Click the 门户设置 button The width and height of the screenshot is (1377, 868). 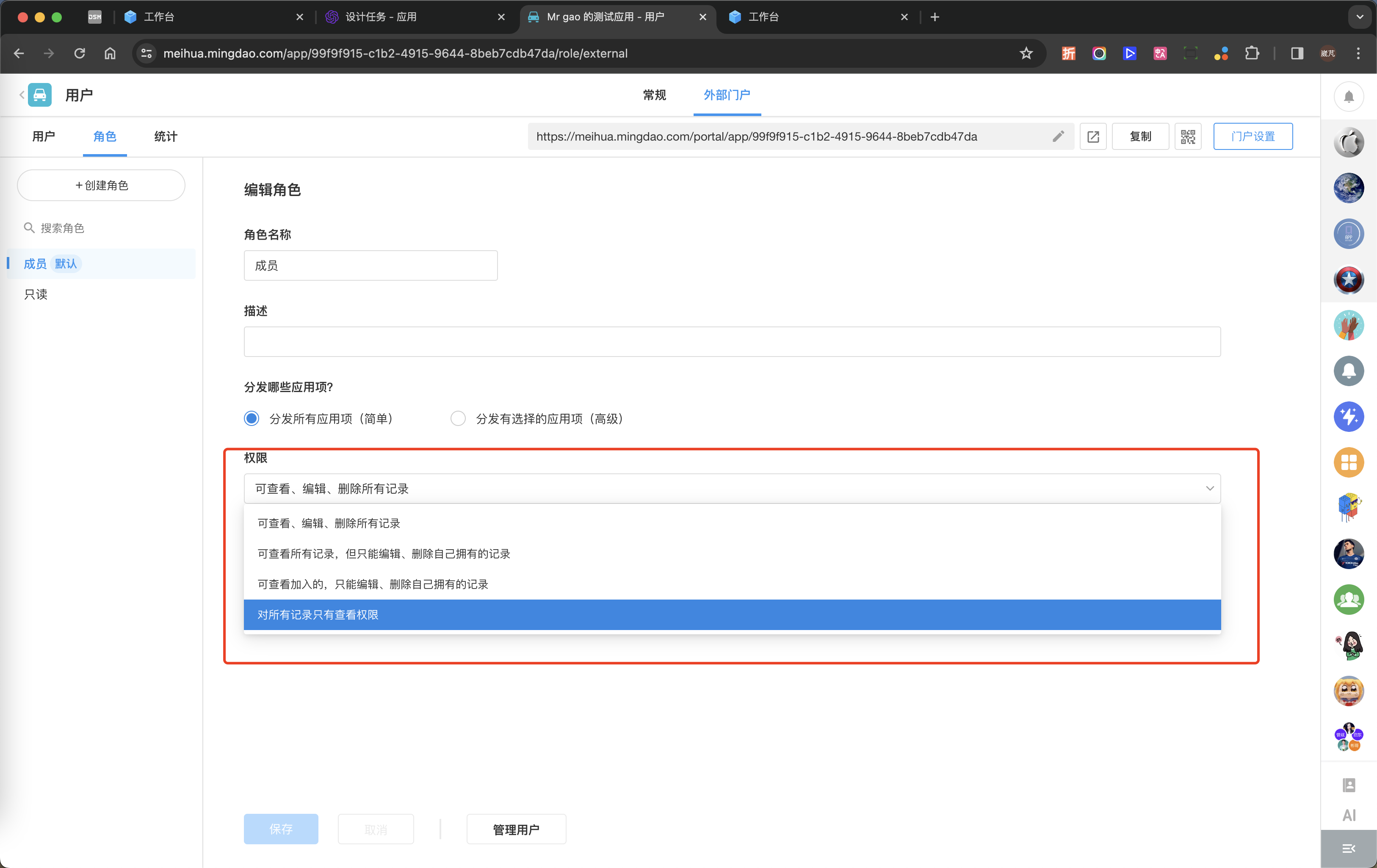(1253, 137)
